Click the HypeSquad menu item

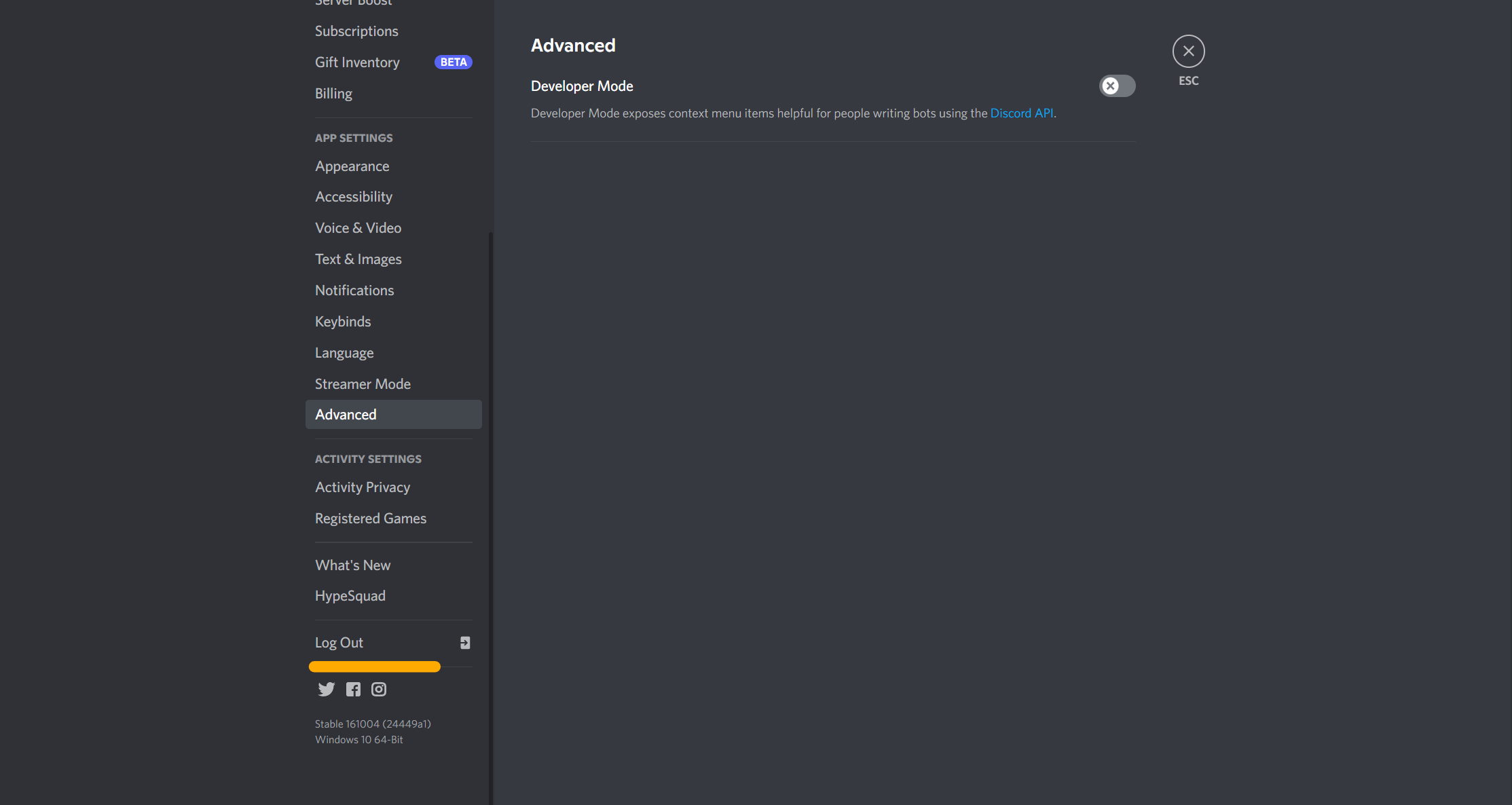[x=349, y=595]
